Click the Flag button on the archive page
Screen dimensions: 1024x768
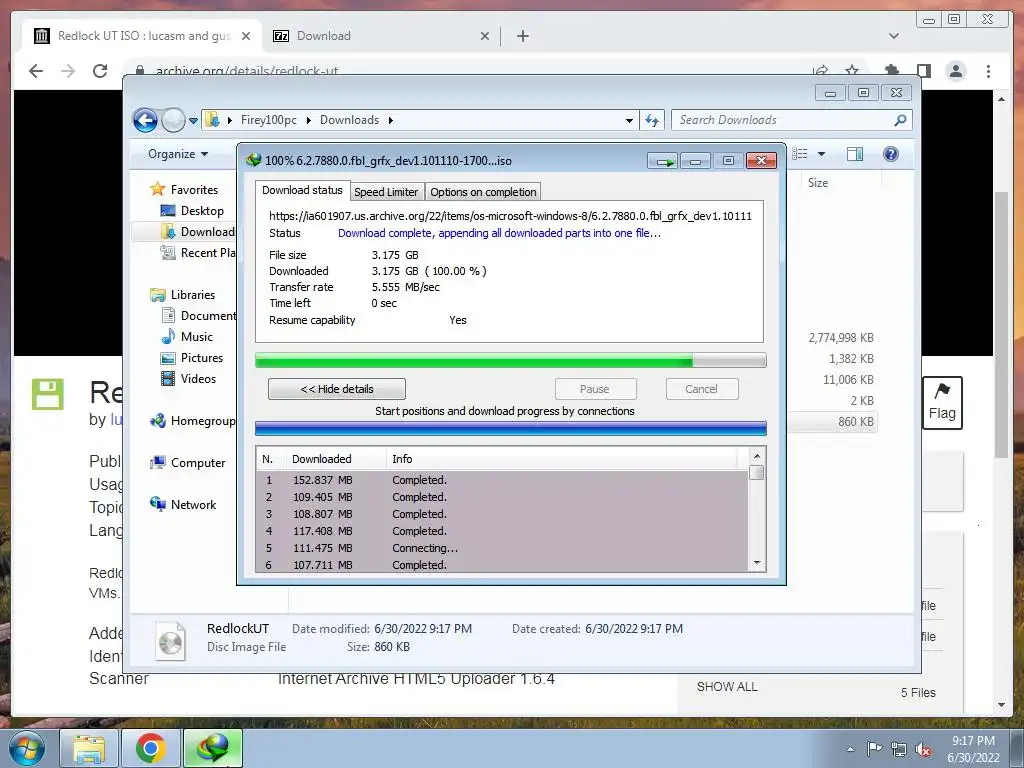coord(942,402)
